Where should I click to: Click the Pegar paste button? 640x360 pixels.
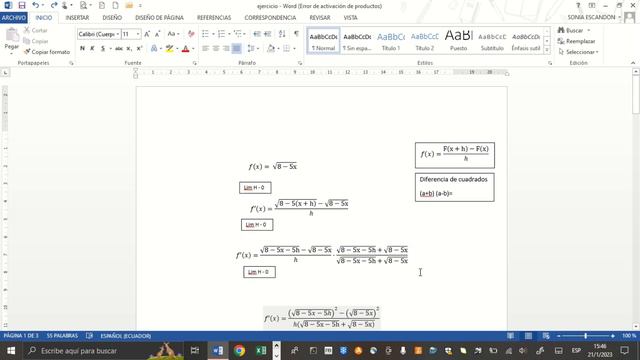[12, 41]
